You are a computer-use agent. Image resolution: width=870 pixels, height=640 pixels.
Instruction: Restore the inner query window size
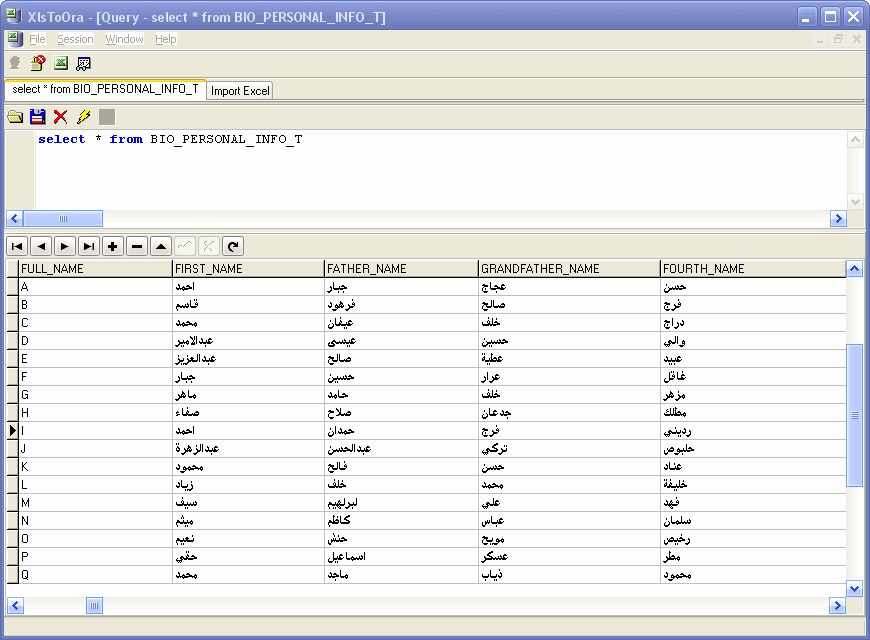tap(838, 39)
